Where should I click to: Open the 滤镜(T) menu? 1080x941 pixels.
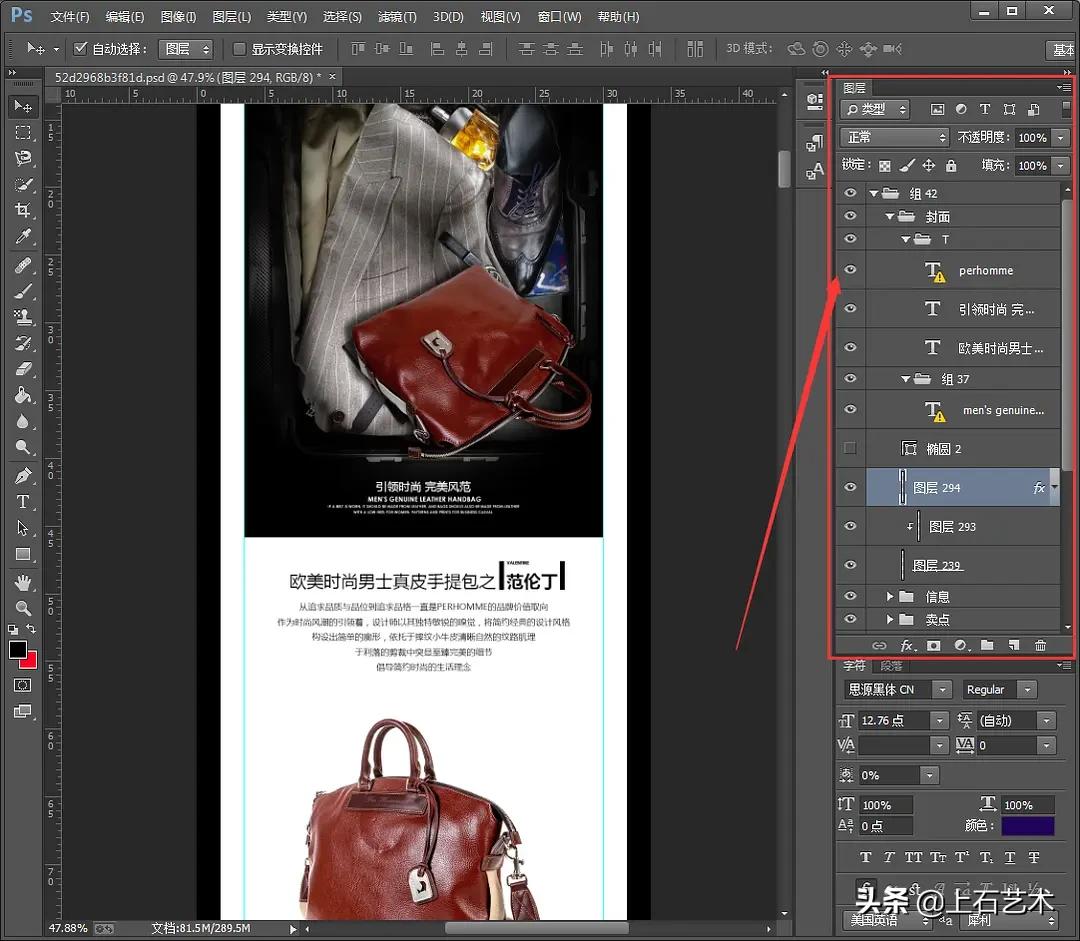click(x=397, y=17)
